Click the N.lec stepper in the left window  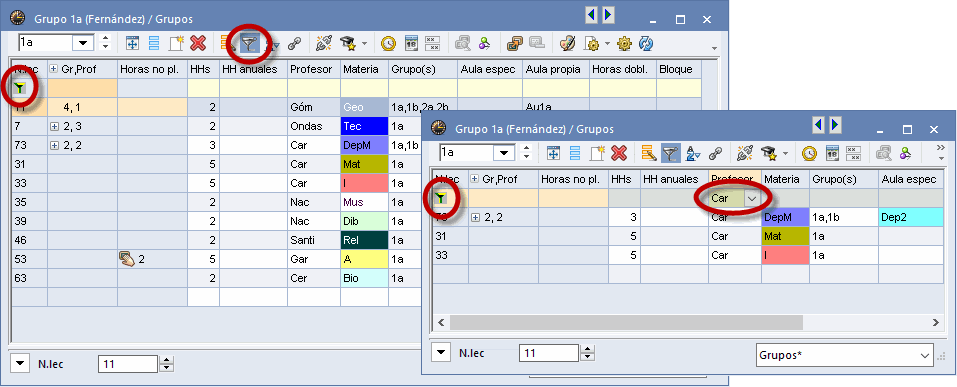tap(167, 364)
